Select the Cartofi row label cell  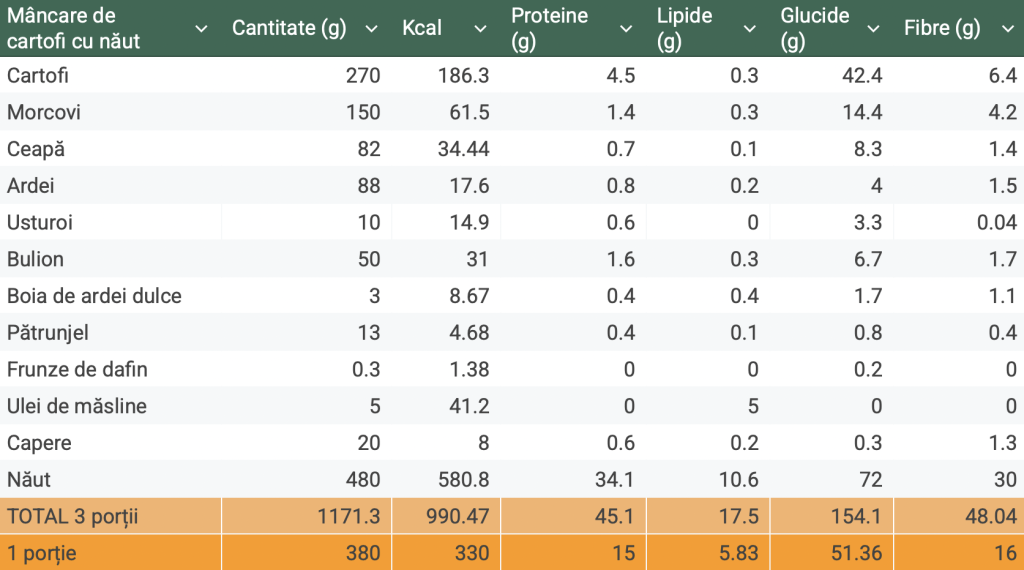pos(38,75)
